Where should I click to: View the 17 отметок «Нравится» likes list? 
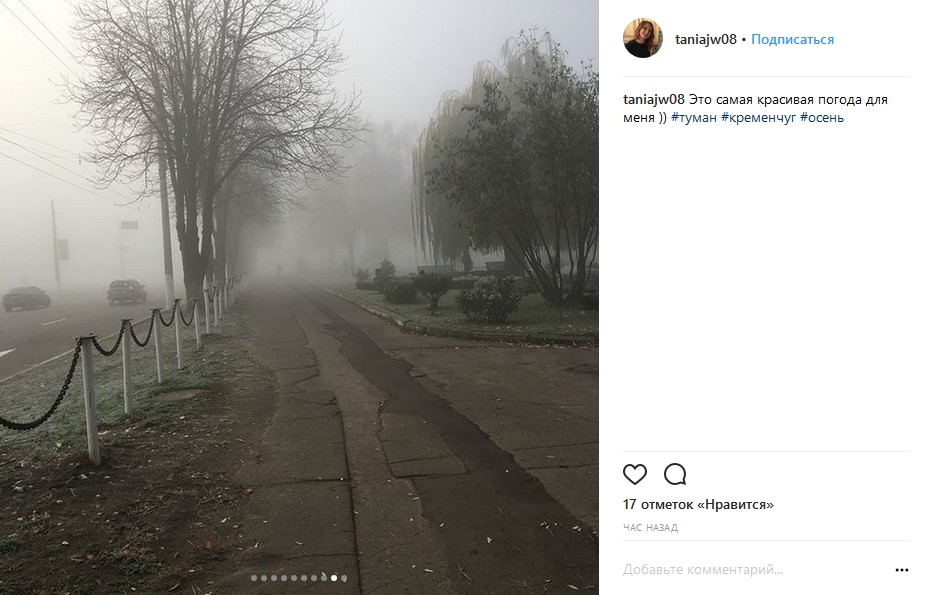click(x=698, y=505)
